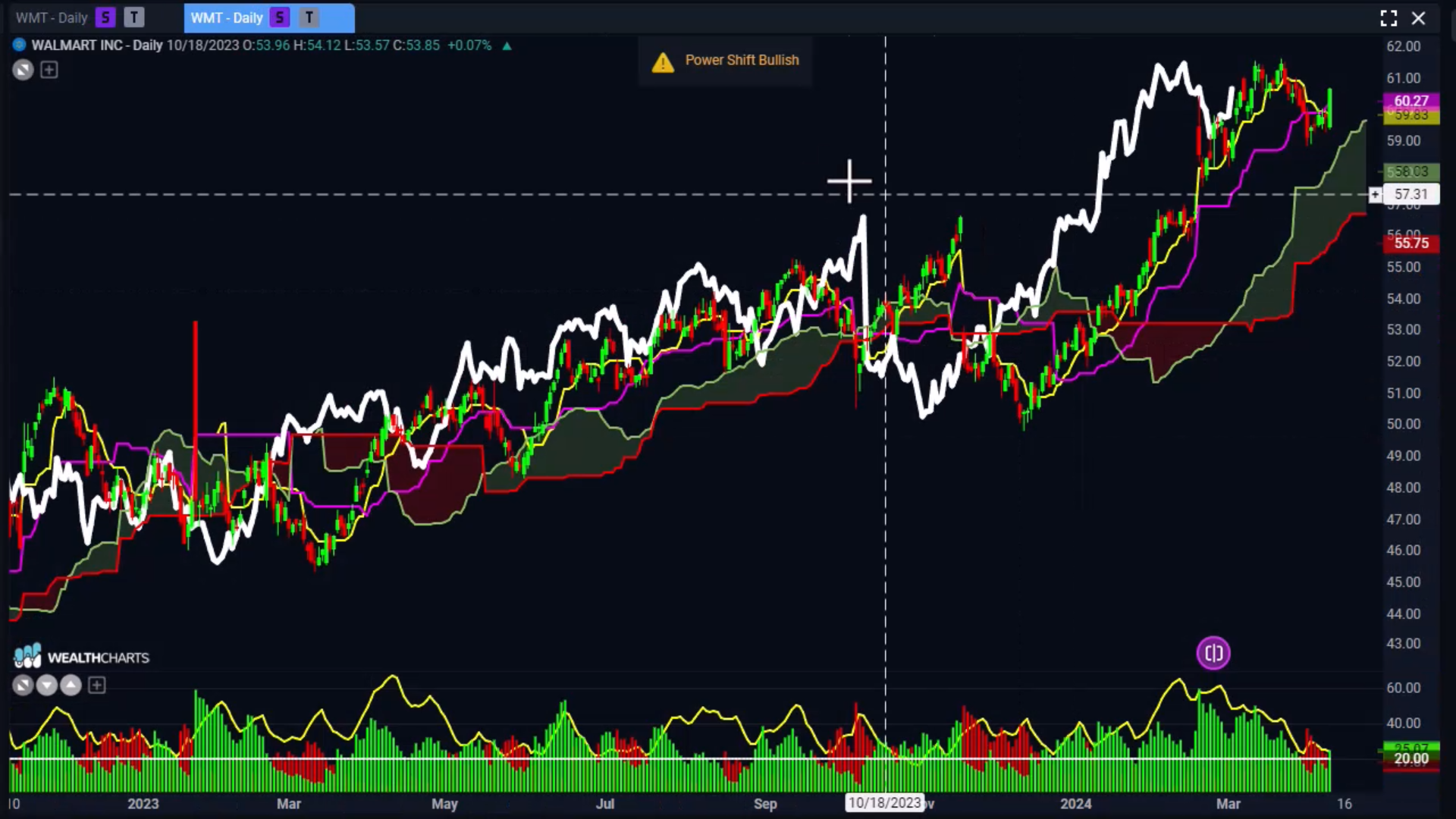
Task: Click 43.00 on the price axis
Action: click(x=1404, y=644)
